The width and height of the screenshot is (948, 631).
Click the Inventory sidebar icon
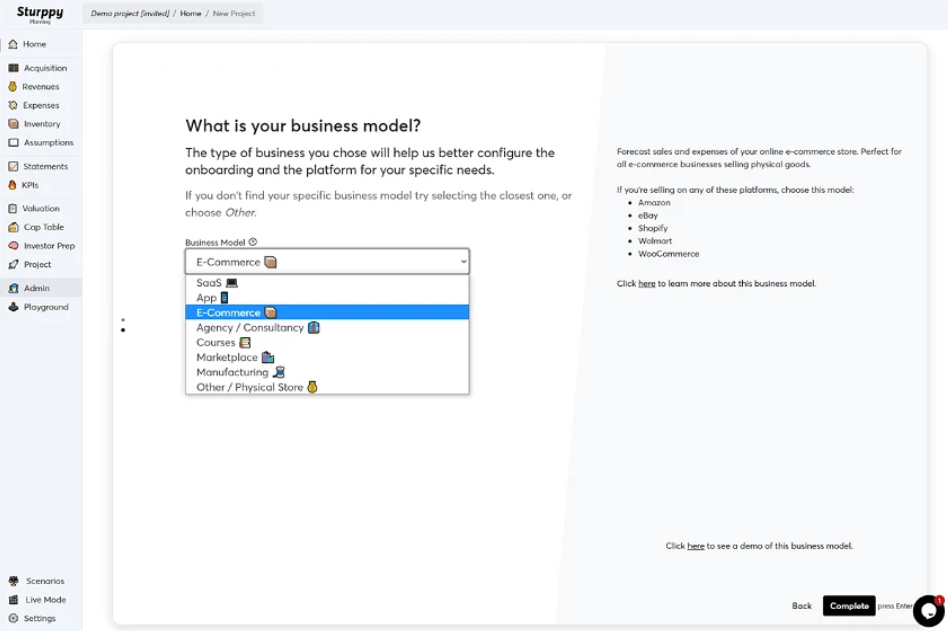click(13, 124)
